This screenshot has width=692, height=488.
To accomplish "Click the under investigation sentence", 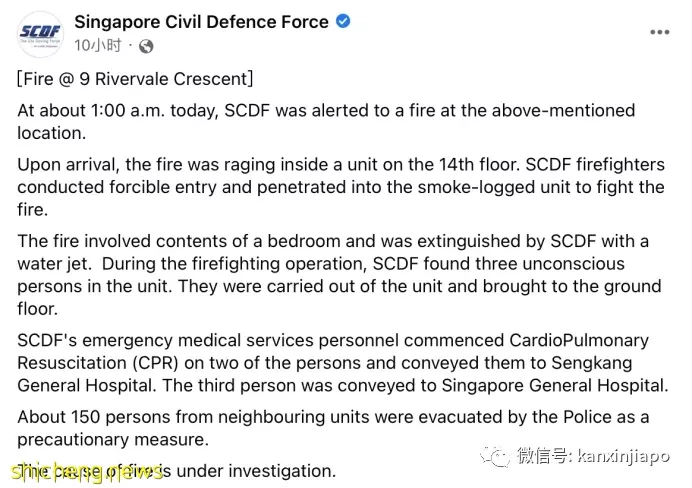I will pos(177,471).
